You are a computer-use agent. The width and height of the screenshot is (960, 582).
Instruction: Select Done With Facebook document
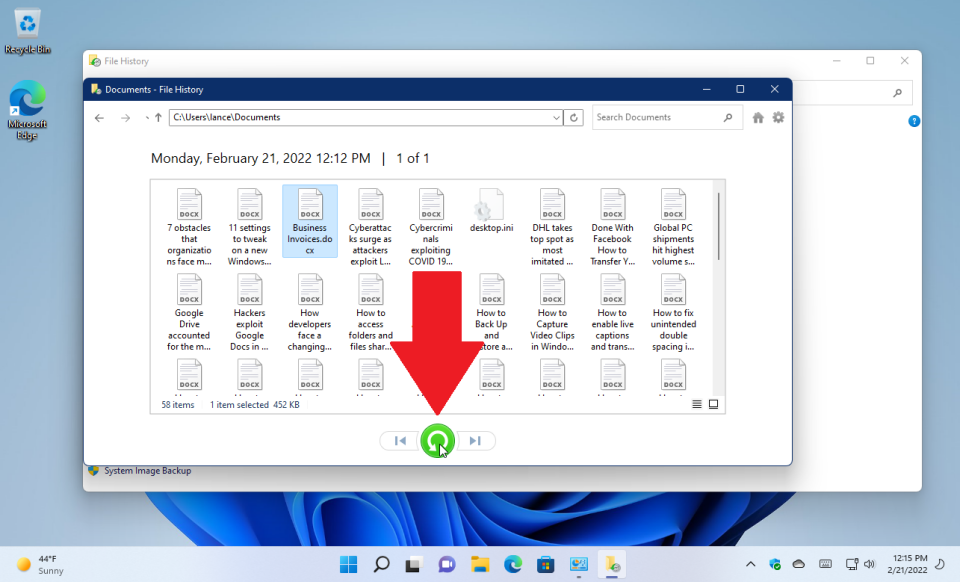tap(612, 227)
